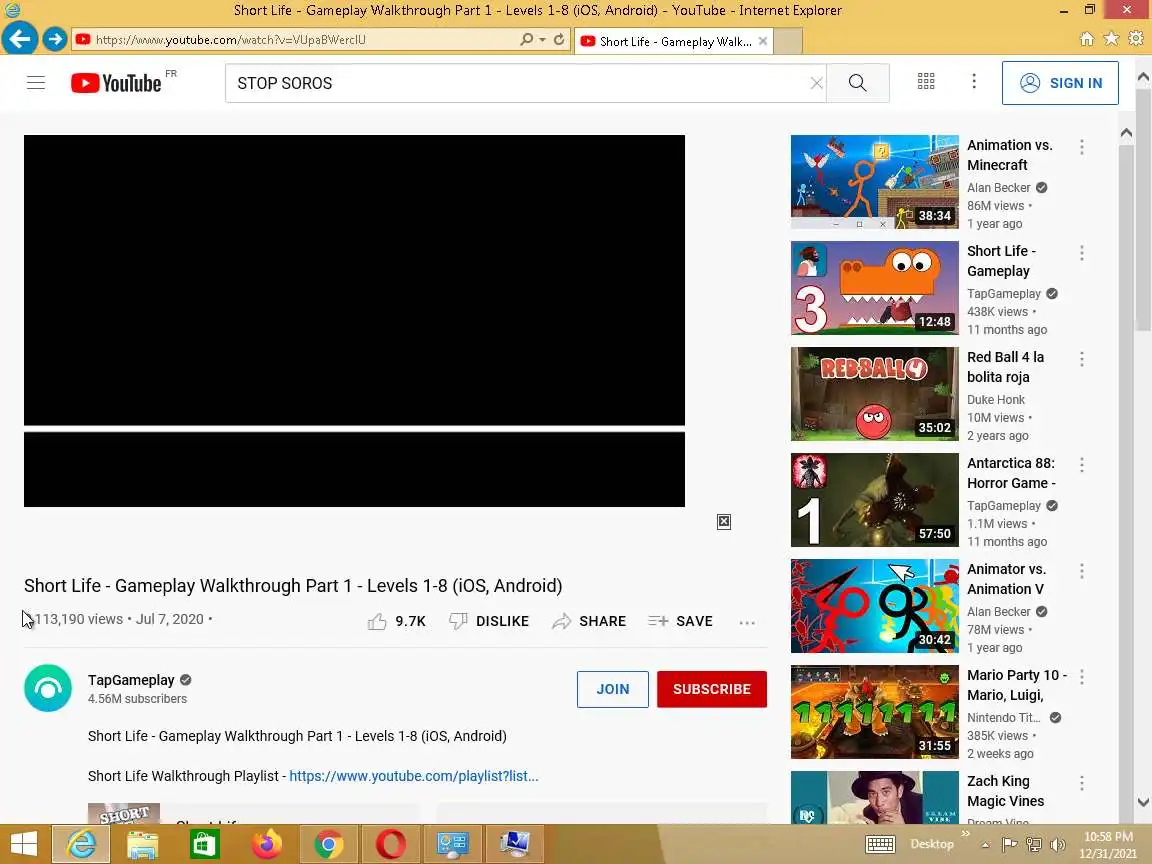The width and height of the screenshot is (1152, 864).
Task: Open options menu for Animation vs. Minecraft
Action: pos(1081,147)
